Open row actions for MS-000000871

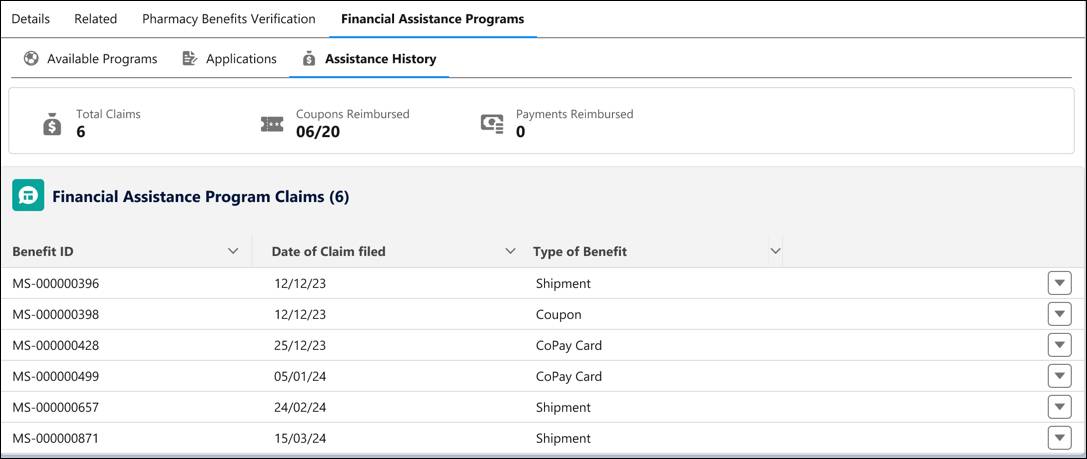click(x=1059, y=438)
